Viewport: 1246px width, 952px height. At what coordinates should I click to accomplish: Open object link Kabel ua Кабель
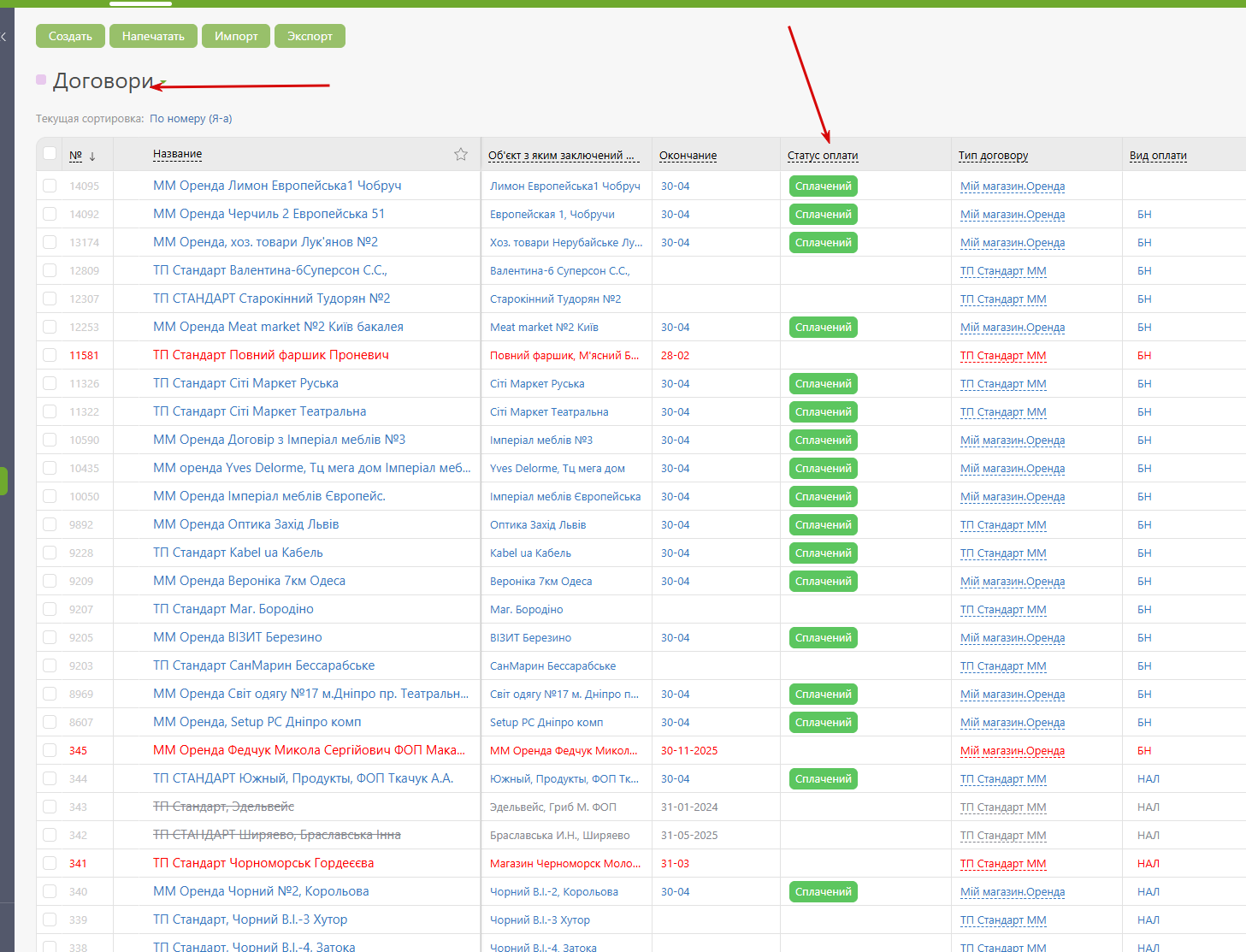point(530,553)
